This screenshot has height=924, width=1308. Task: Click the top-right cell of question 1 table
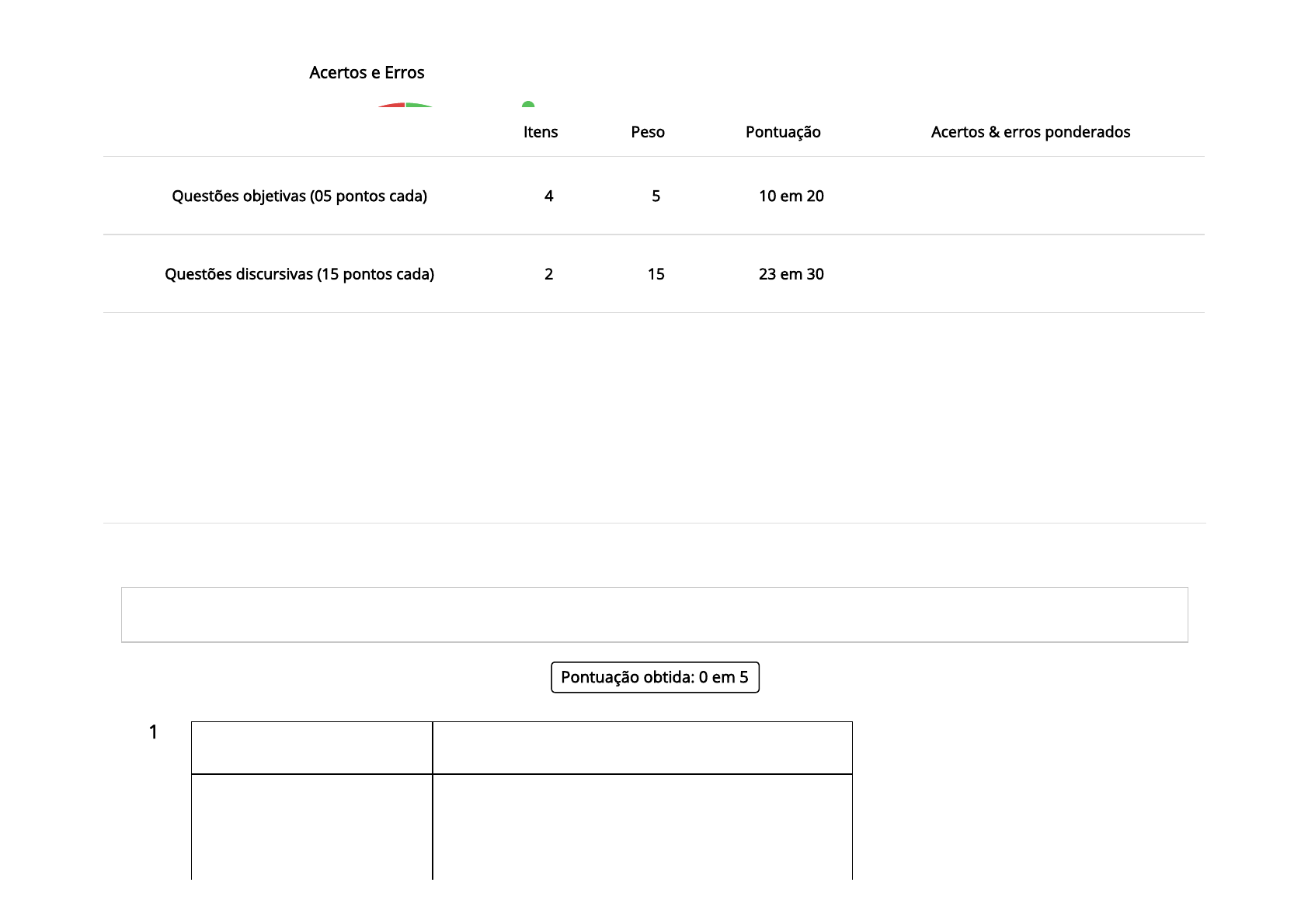click(642, 748)
